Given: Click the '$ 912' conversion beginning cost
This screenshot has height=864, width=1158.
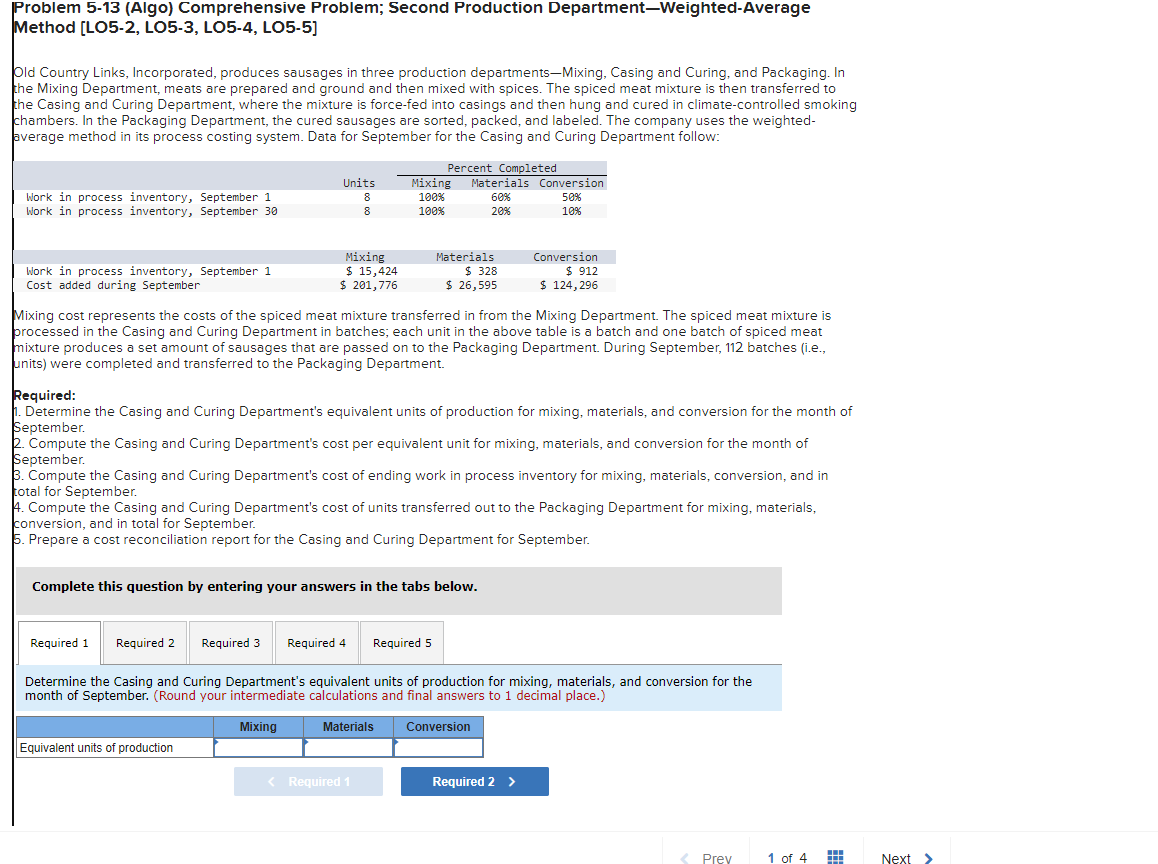Looking at the screenshot, I should [x=582, y=271].
